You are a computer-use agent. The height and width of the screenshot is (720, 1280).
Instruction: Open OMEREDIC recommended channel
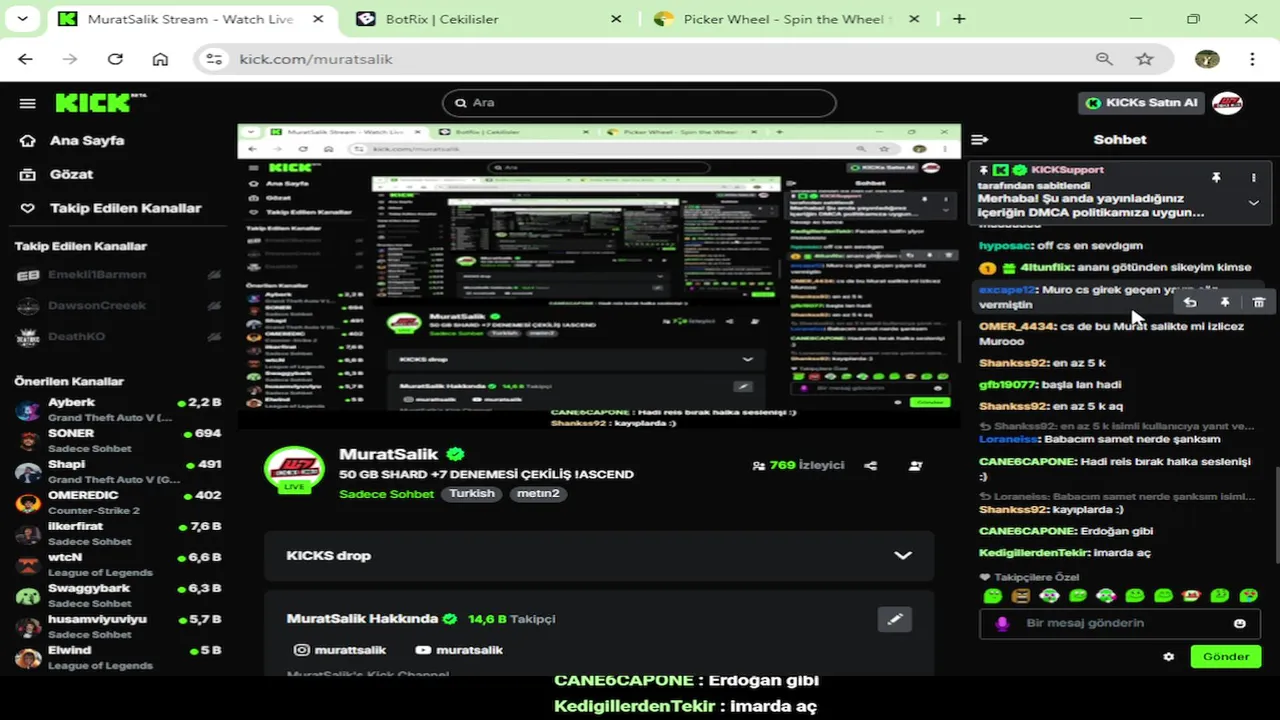(118, 503)
